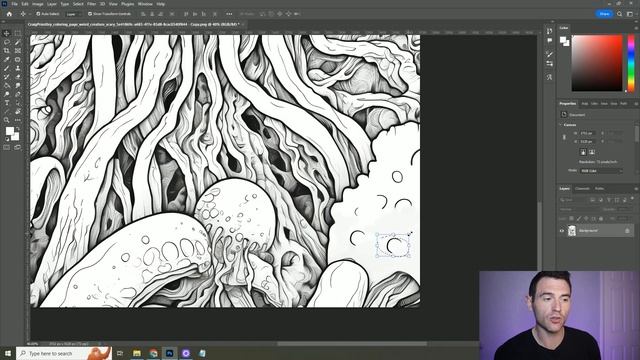Click the Layers panel tab
The image size is (640, 360).
[x=564, y=189]
